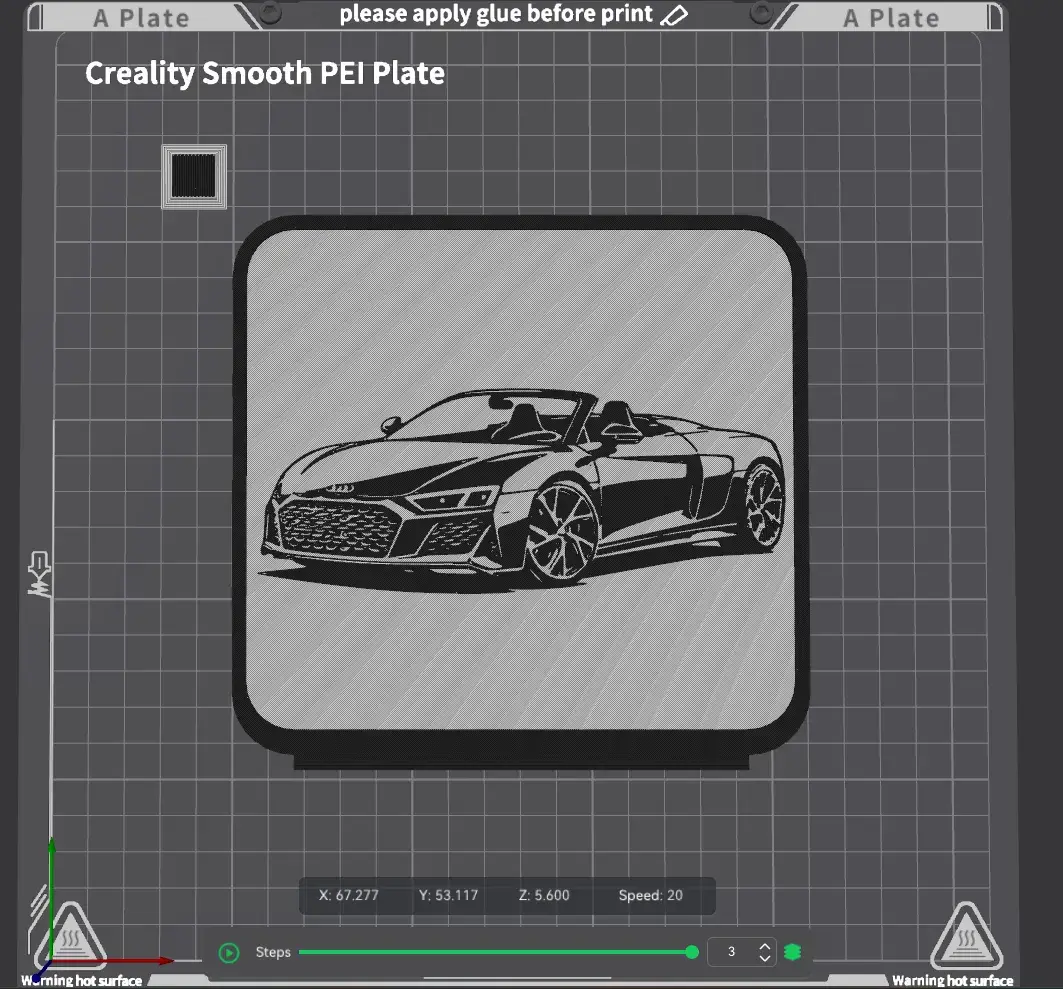The width and height of the screenshot is (1063, 989).
Task: Play the print steps animation
Action: (229, 953)
